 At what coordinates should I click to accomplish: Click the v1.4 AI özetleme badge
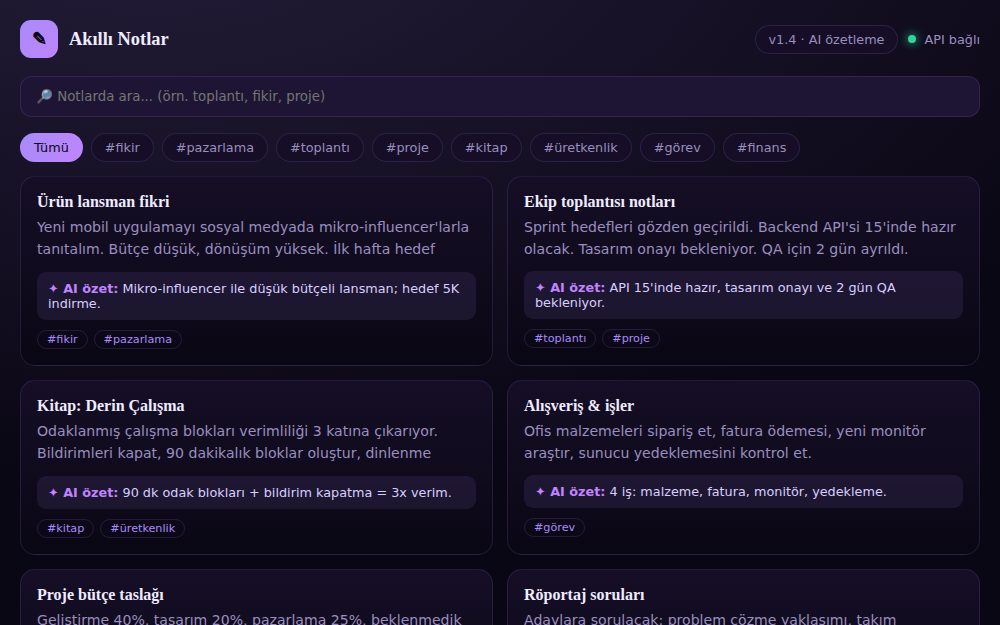(x=826, y=40)
